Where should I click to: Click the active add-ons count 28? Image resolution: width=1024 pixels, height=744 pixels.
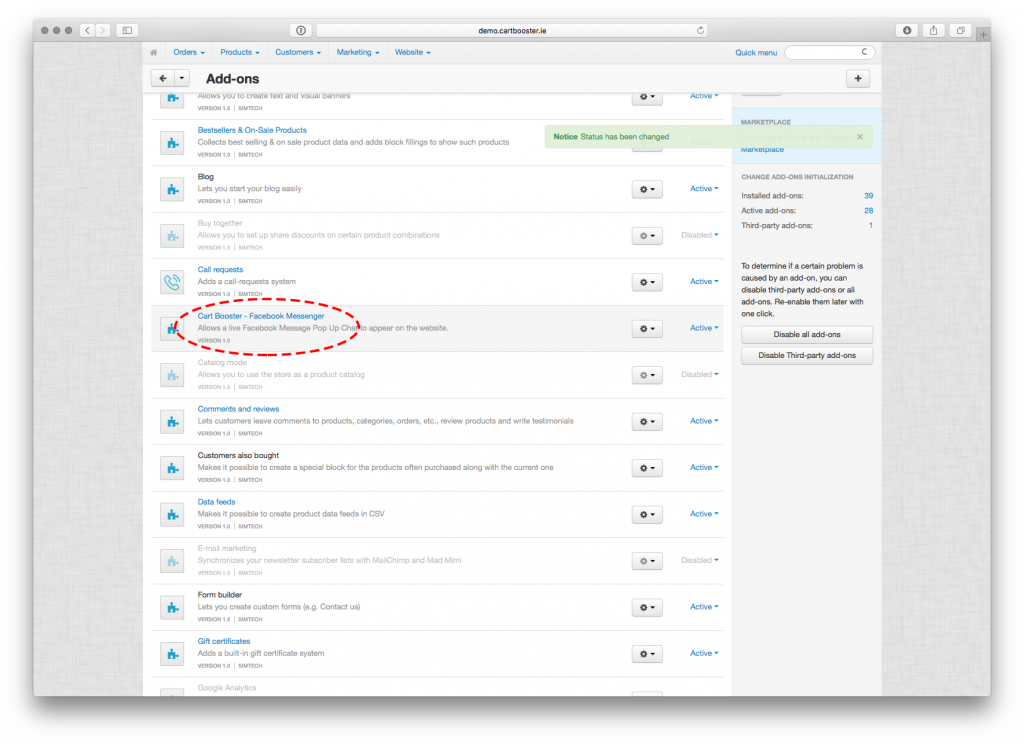869,210
